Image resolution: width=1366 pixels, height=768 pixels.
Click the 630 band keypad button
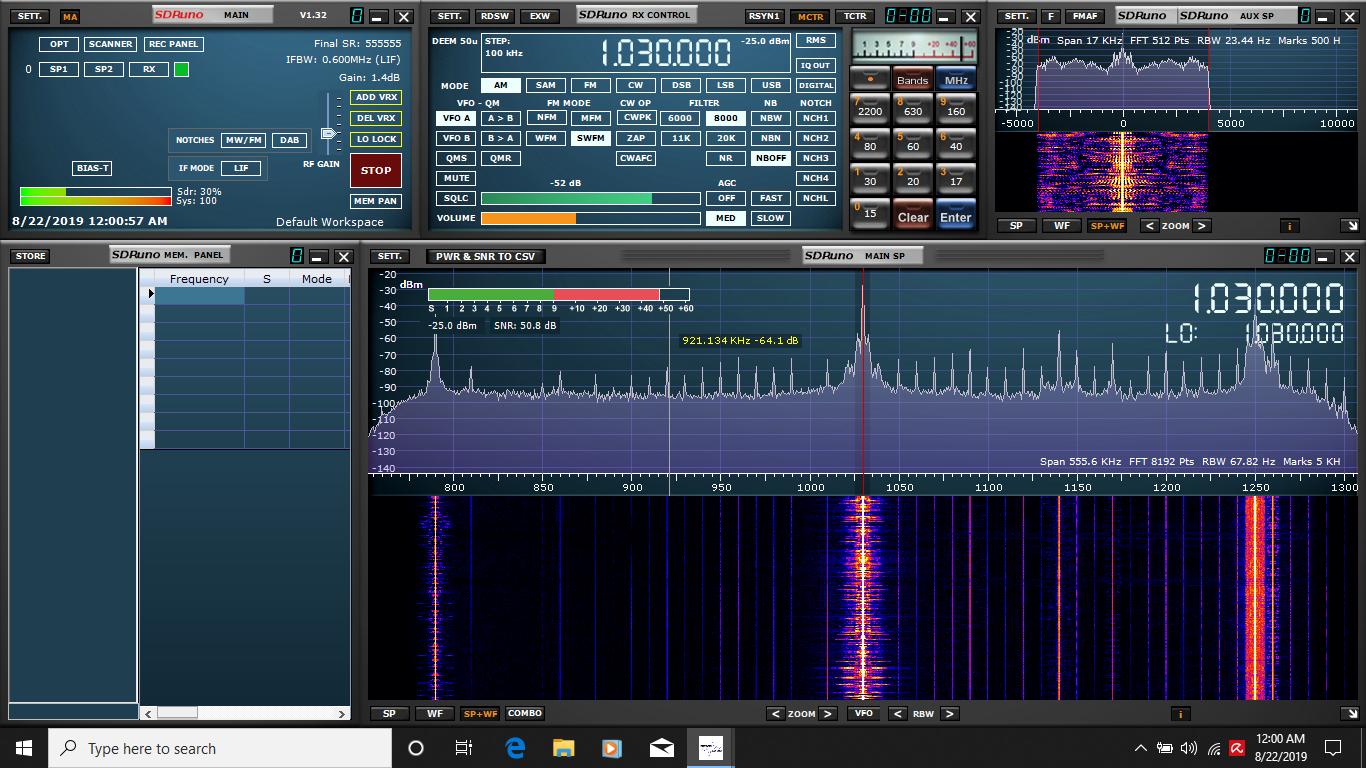tap(912, 107)
